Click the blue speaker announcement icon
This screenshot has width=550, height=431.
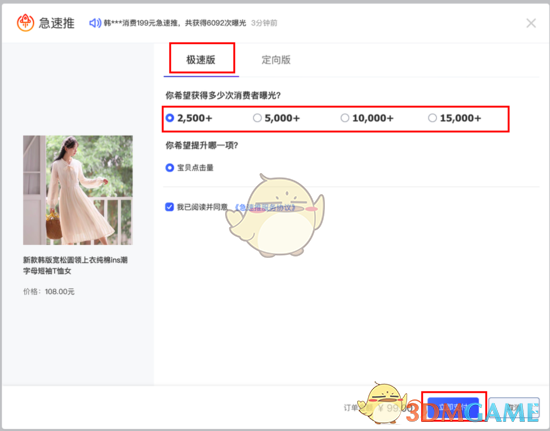95,23
